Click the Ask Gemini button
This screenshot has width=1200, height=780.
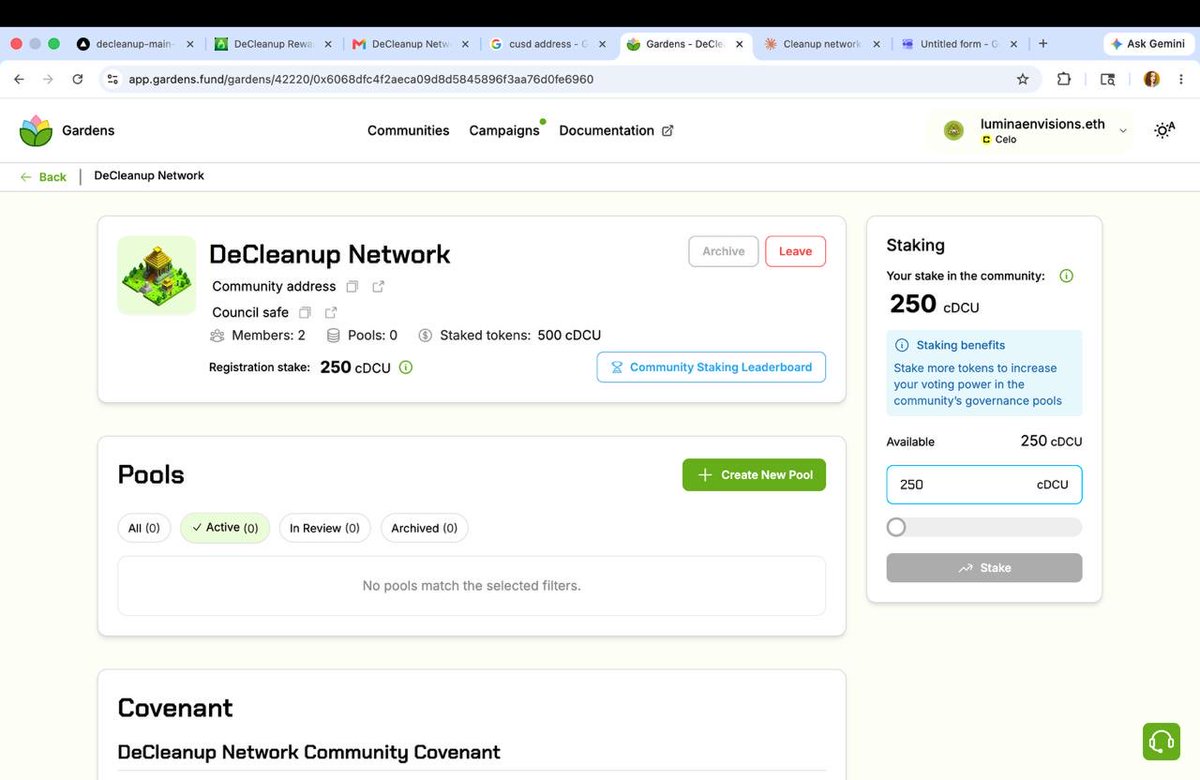[1148, 44]
